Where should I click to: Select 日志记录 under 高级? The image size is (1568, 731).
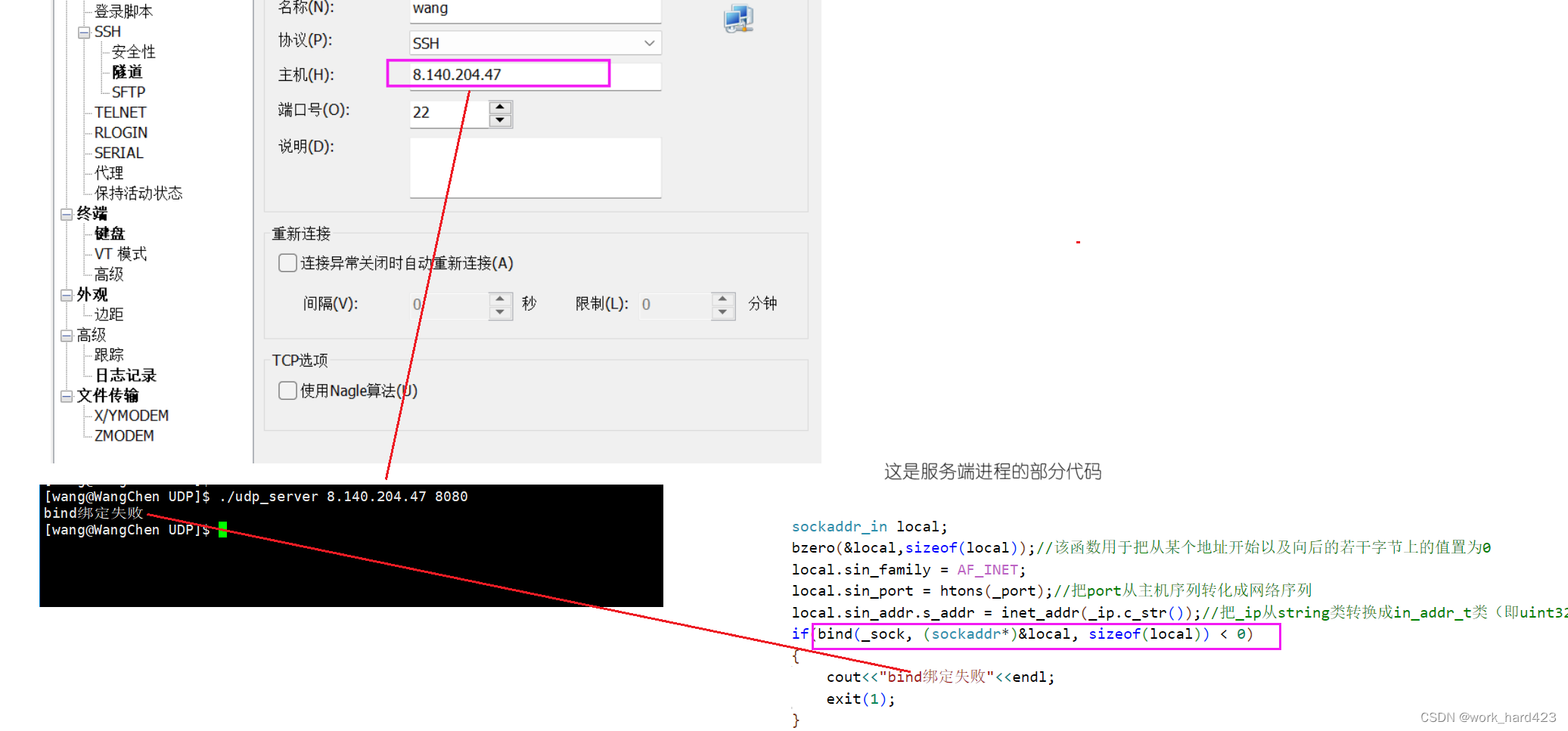coord(126,376)
